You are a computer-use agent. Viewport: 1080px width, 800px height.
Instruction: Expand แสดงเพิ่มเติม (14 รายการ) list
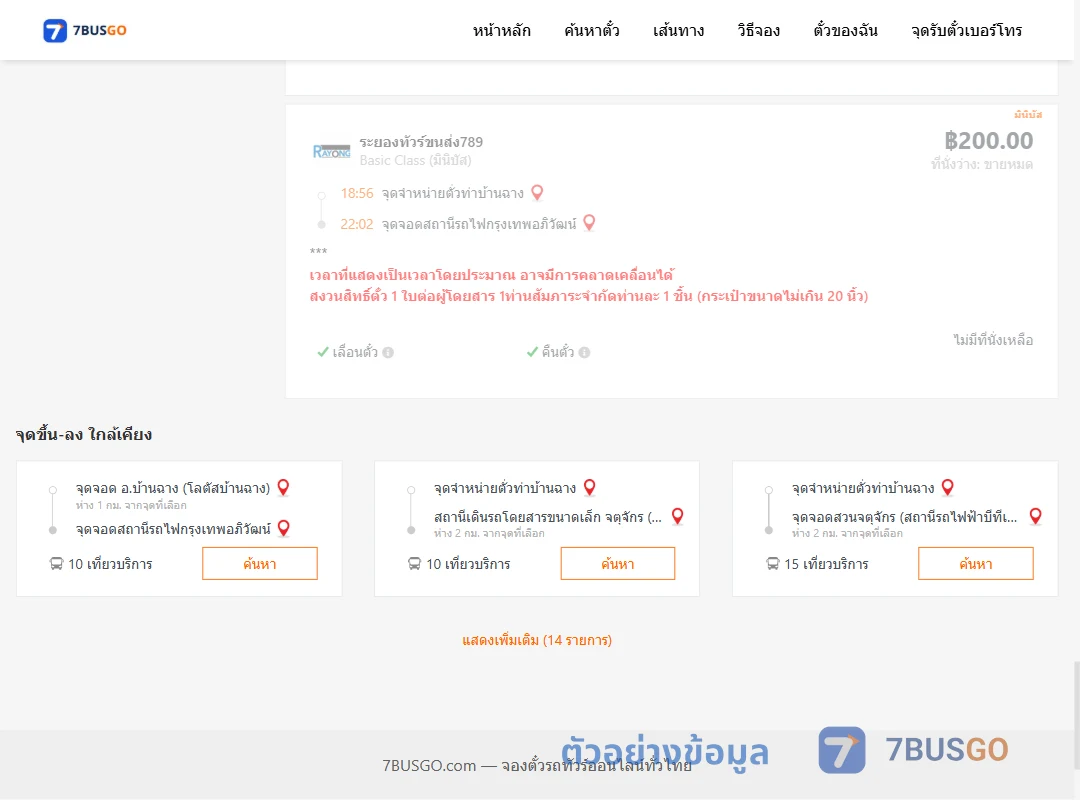(x=537, y=640)
